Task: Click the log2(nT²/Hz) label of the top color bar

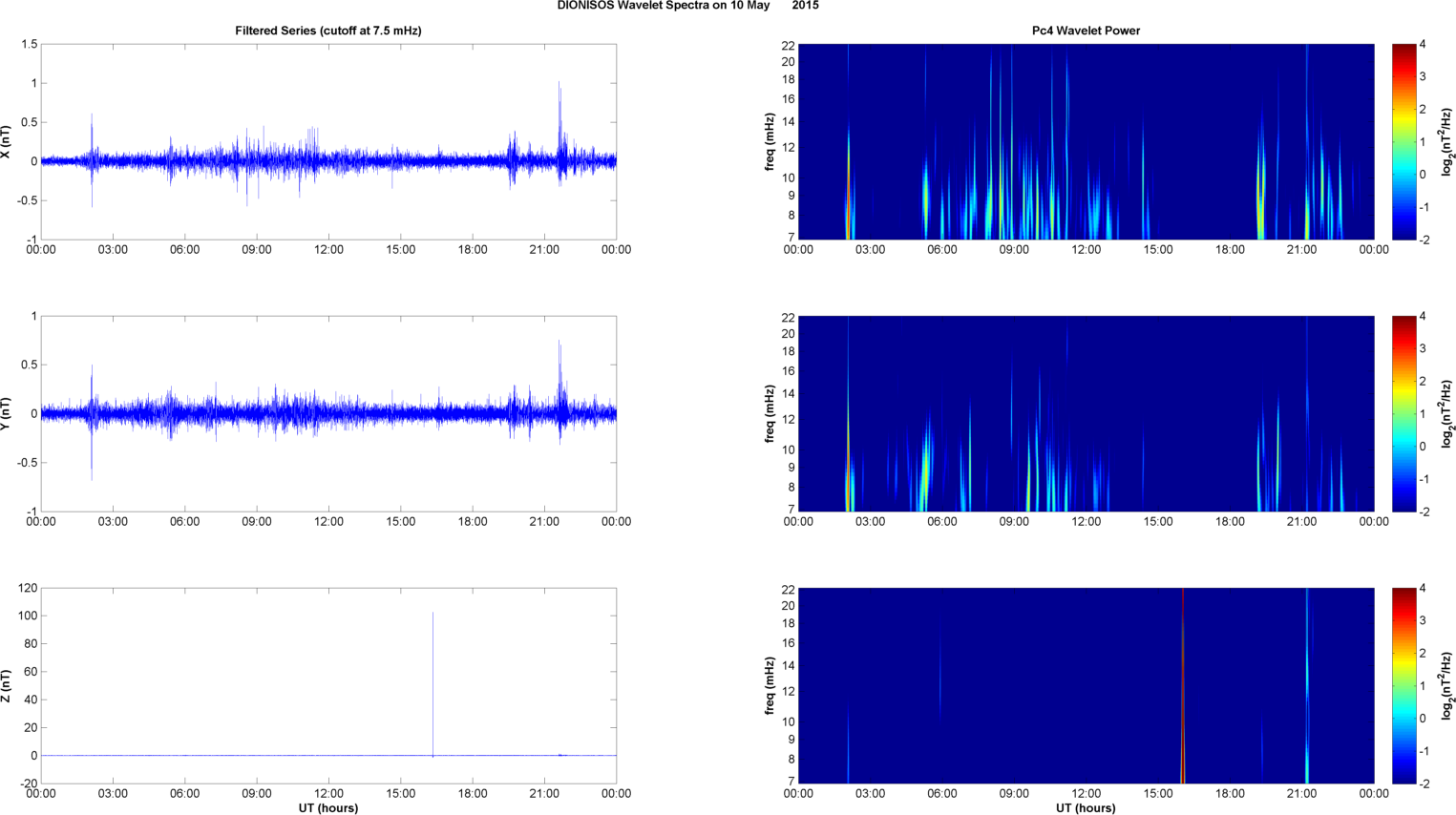Action: pos(1447,141)
